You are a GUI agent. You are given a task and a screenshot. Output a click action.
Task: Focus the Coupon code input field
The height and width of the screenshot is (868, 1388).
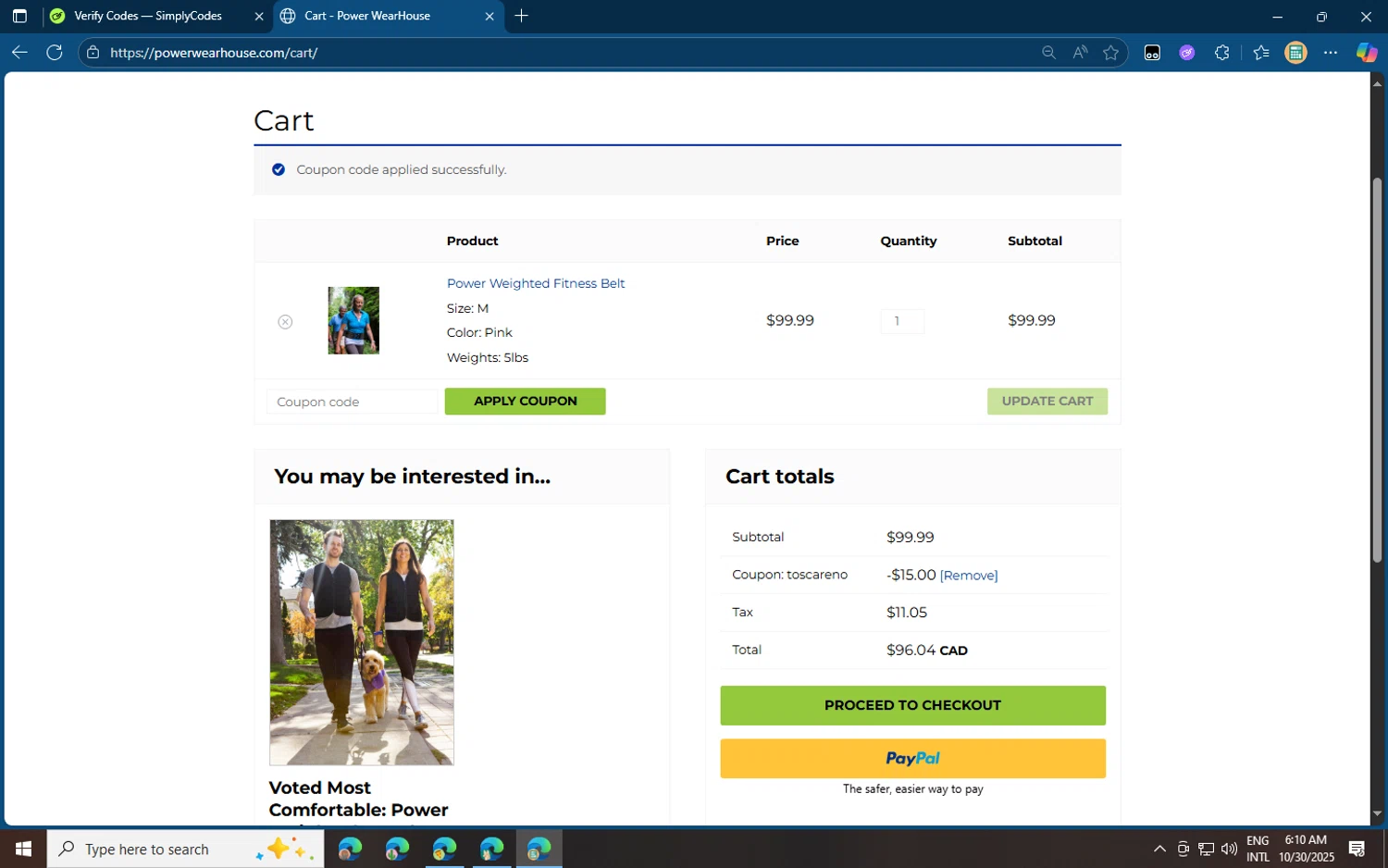pos(352,402)
